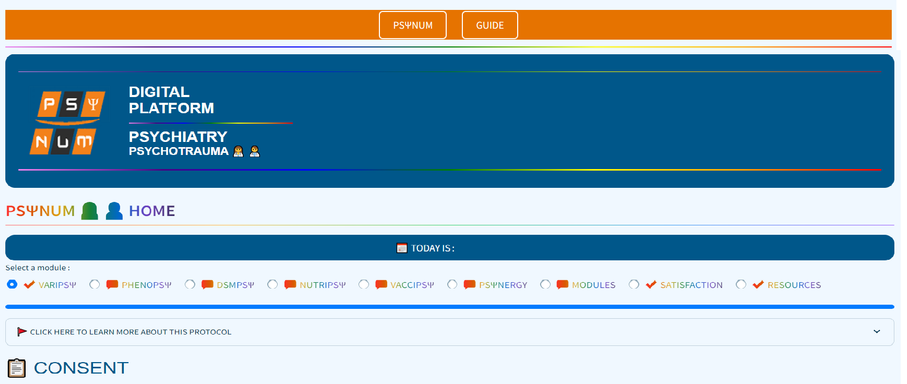Select the NUTRIPSΨ module radio button
Screen dimensions: 907x384
pyautogui.click(x=272, y=285)
